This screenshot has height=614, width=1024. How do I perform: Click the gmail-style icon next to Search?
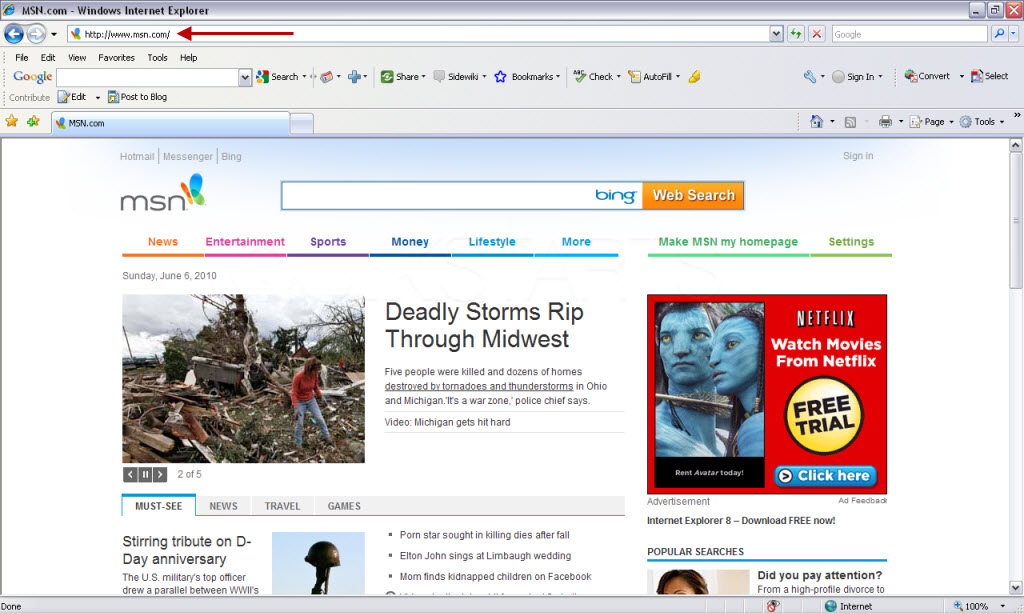(326, 76)
